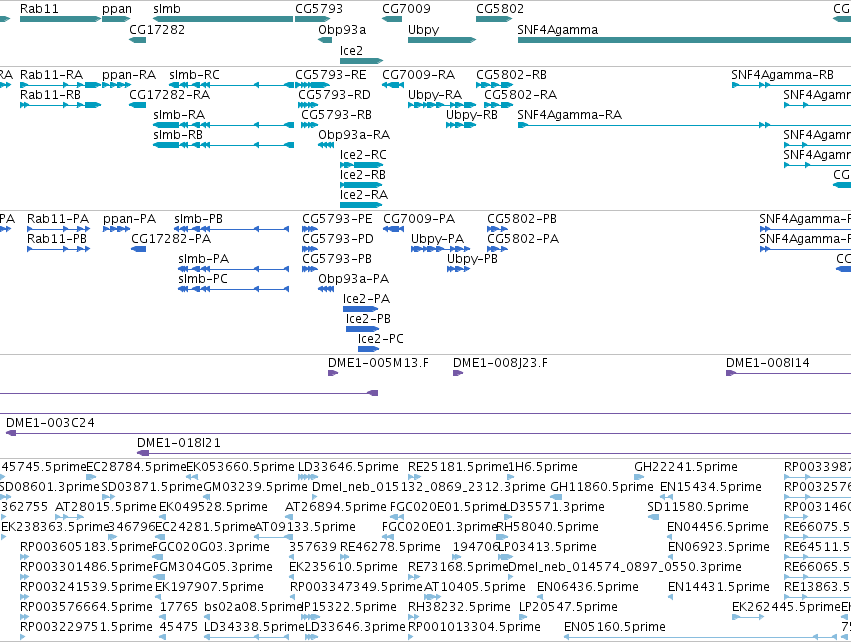The image size is (851, 642).
Task: Select the SD11580.5prime EST label
Action: (x=698, y=507)
